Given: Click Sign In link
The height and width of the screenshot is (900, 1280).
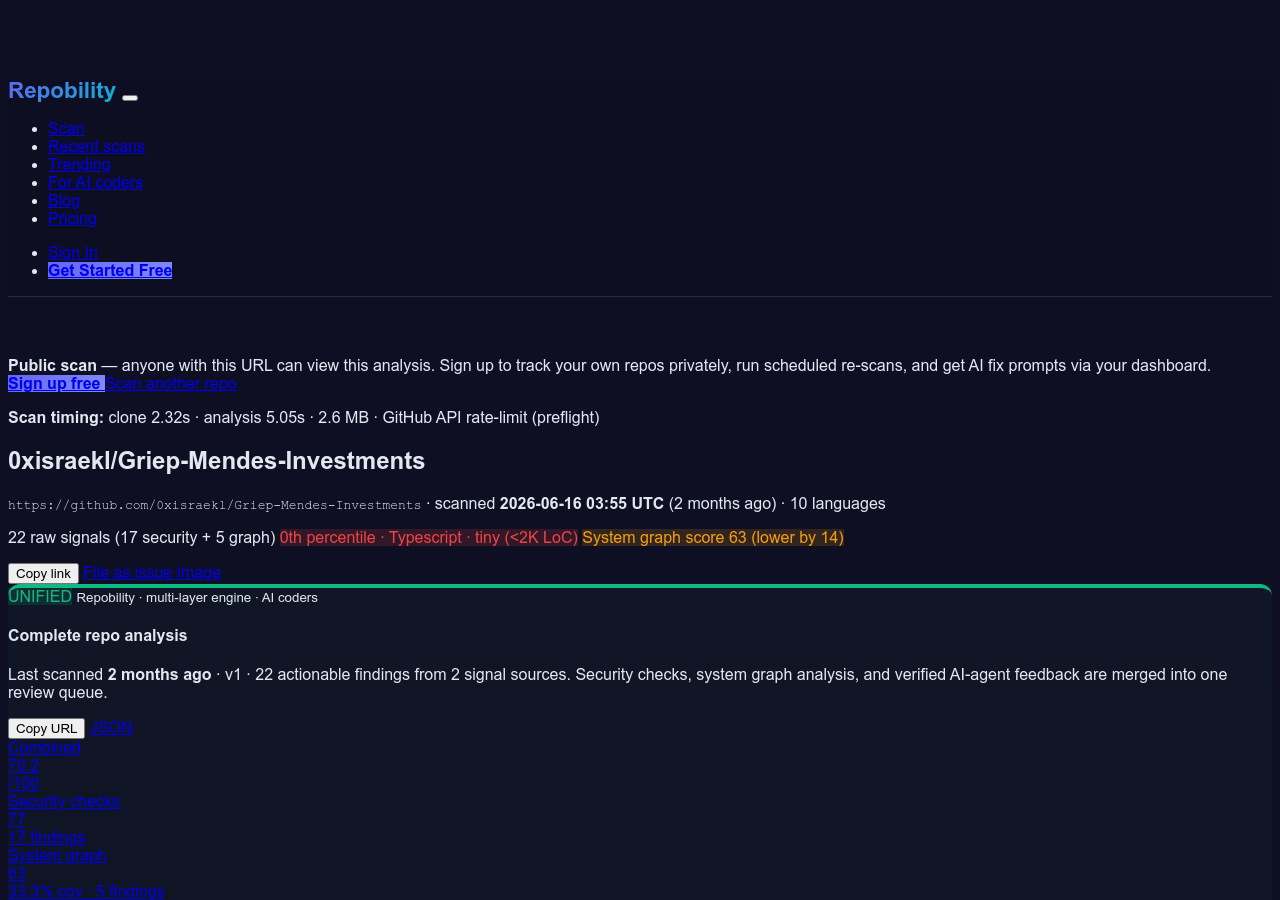Looking at the screenshot, I should 73,252.
